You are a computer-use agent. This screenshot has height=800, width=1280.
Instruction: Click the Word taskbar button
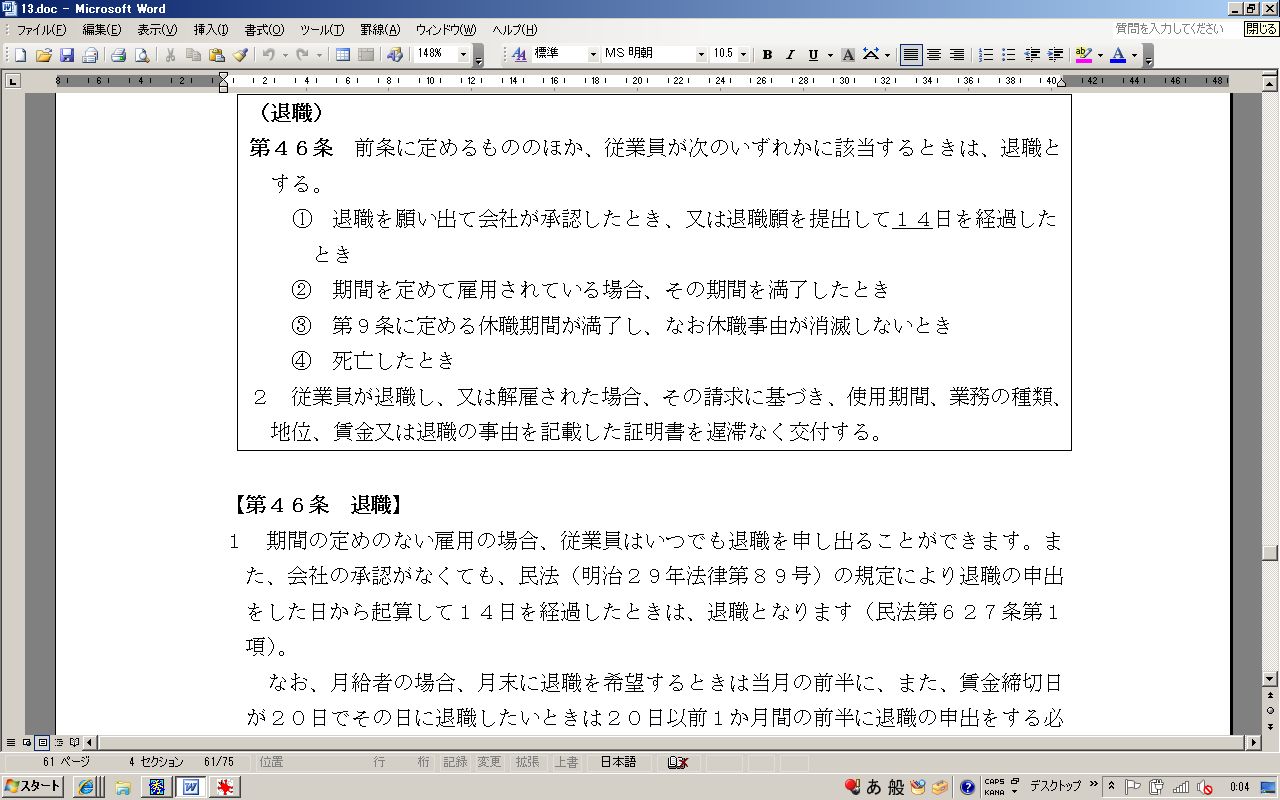tap(191, 787)
